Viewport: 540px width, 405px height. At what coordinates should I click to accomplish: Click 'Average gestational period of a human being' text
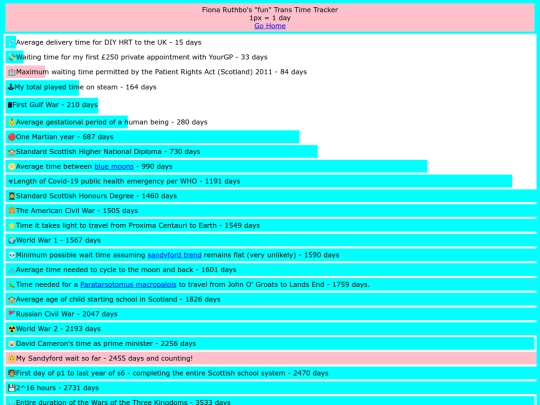92,122
